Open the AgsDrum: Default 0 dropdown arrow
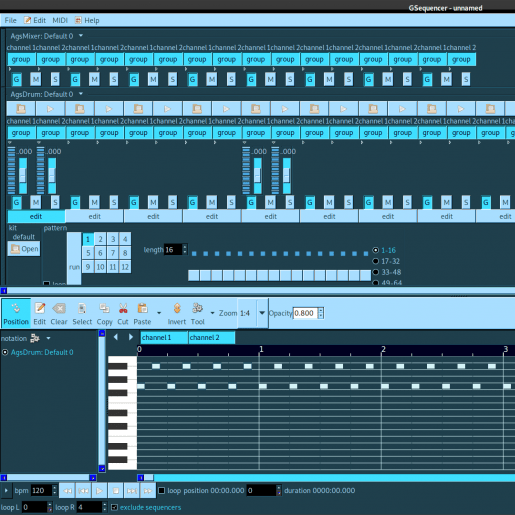The height and width of the screenshot is (515, 515). 81,94
